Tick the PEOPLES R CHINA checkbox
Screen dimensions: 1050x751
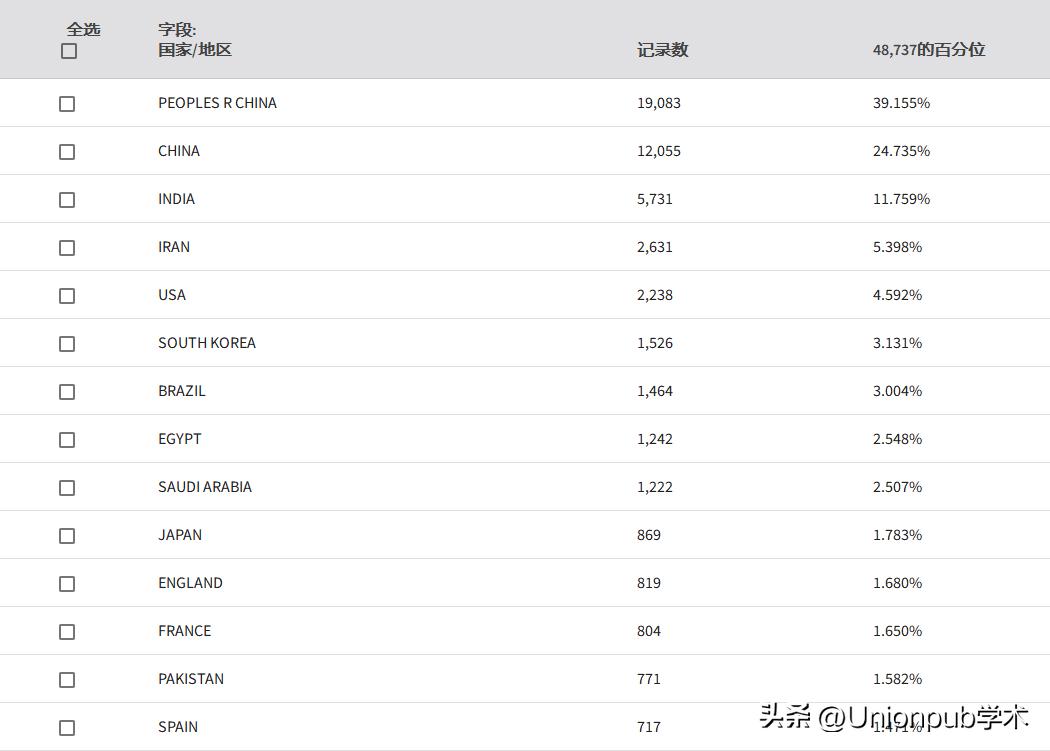[x=67, y=104]
